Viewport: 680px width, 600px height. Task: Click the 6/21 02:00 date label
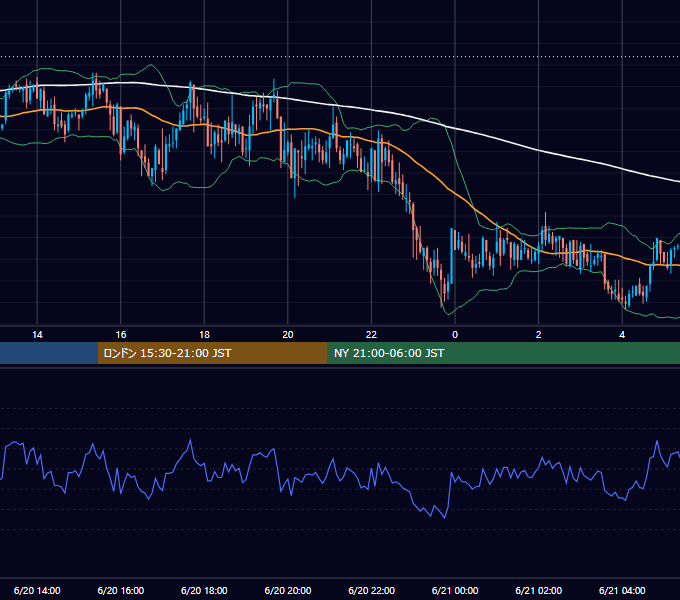click(539, 590)
